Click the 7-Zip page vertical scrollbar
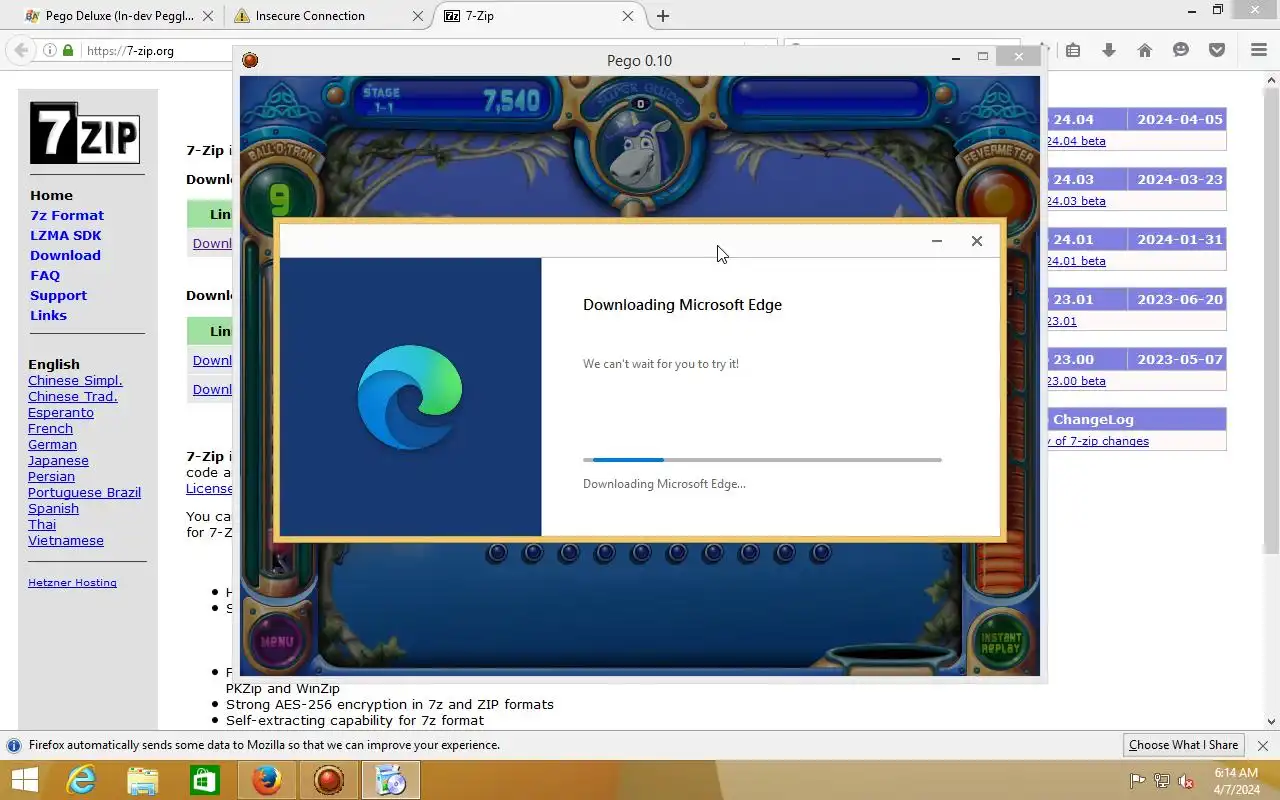 click(x=1271, y=400)
